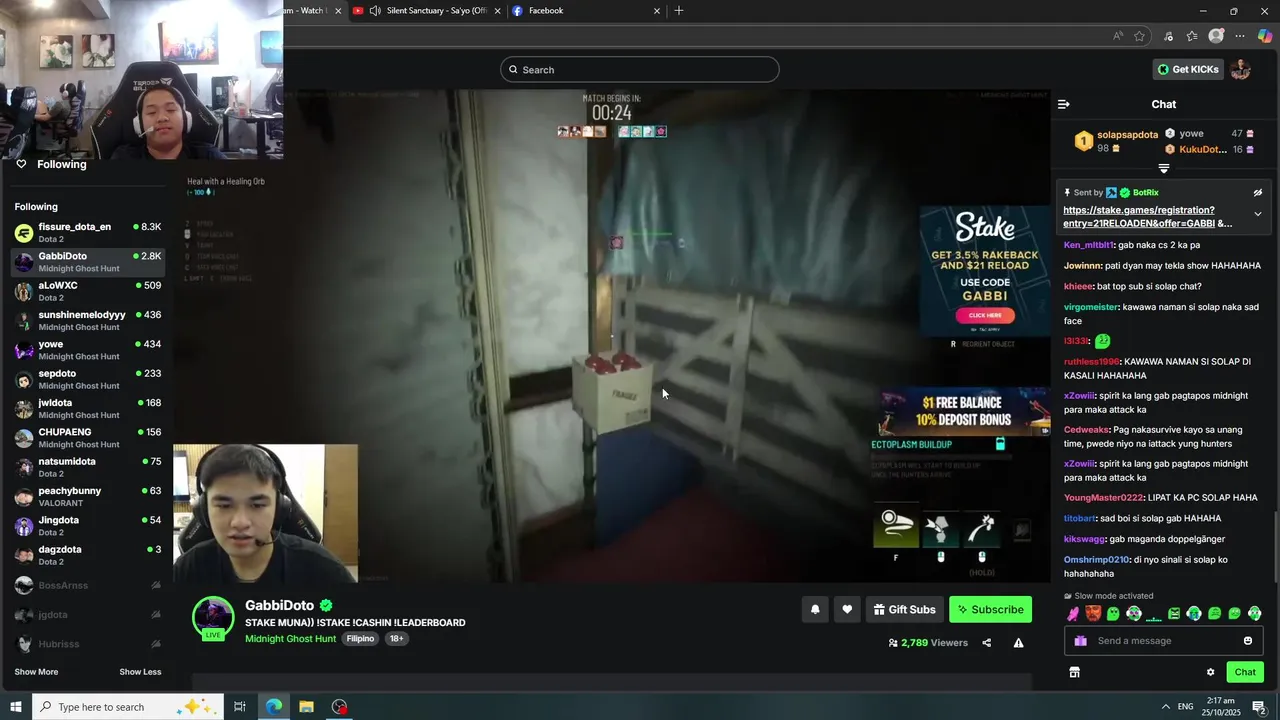Open chat settings gear
The height and width of the screenshot is (720, 1280).
[x=1210, y=672]
